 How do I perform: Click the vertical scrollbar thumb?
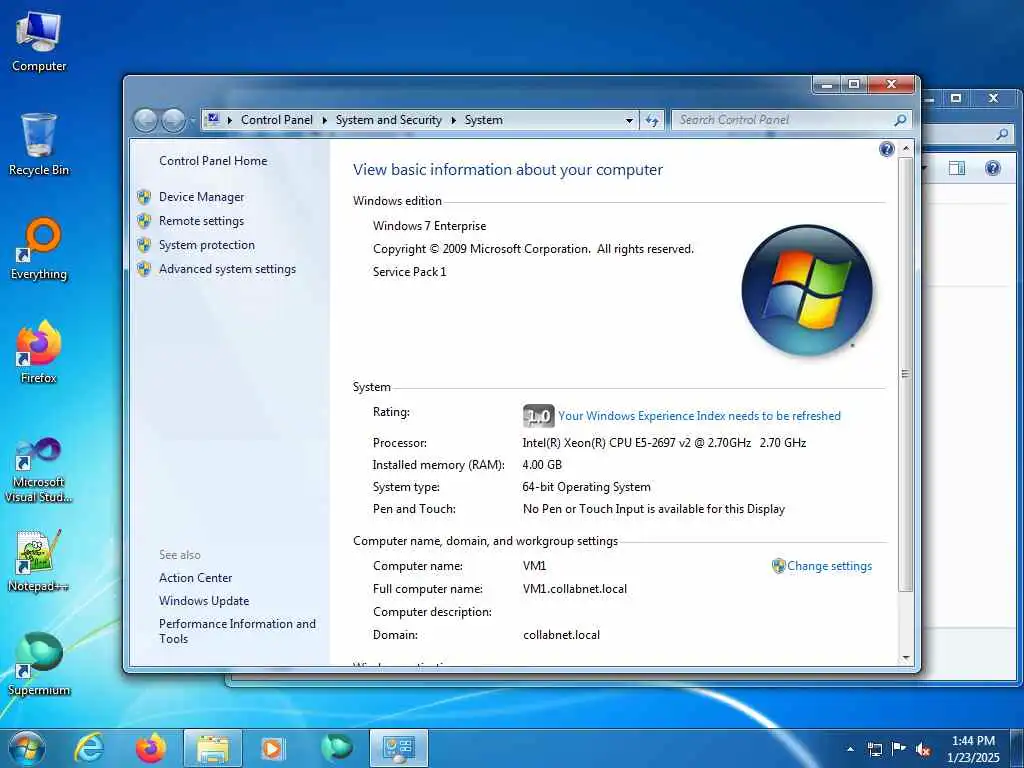click(906, 374)
